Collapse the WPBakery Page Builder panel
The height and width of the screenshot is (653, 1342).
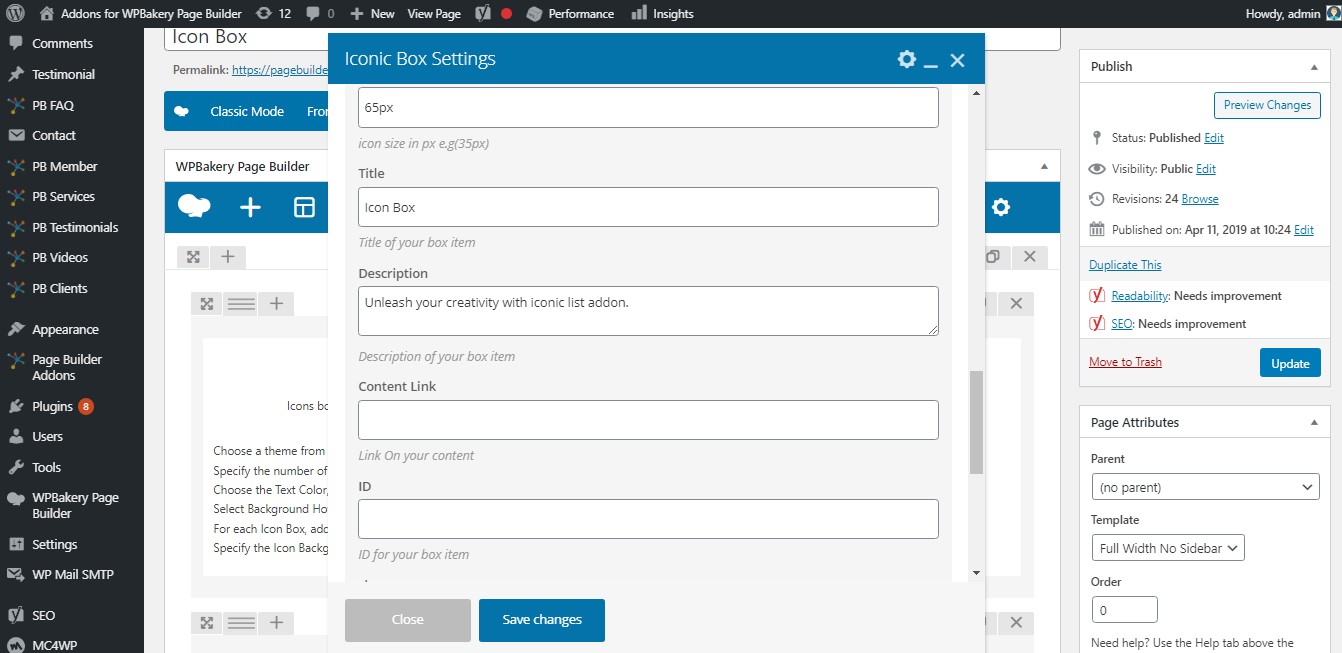coord(1043,166)
